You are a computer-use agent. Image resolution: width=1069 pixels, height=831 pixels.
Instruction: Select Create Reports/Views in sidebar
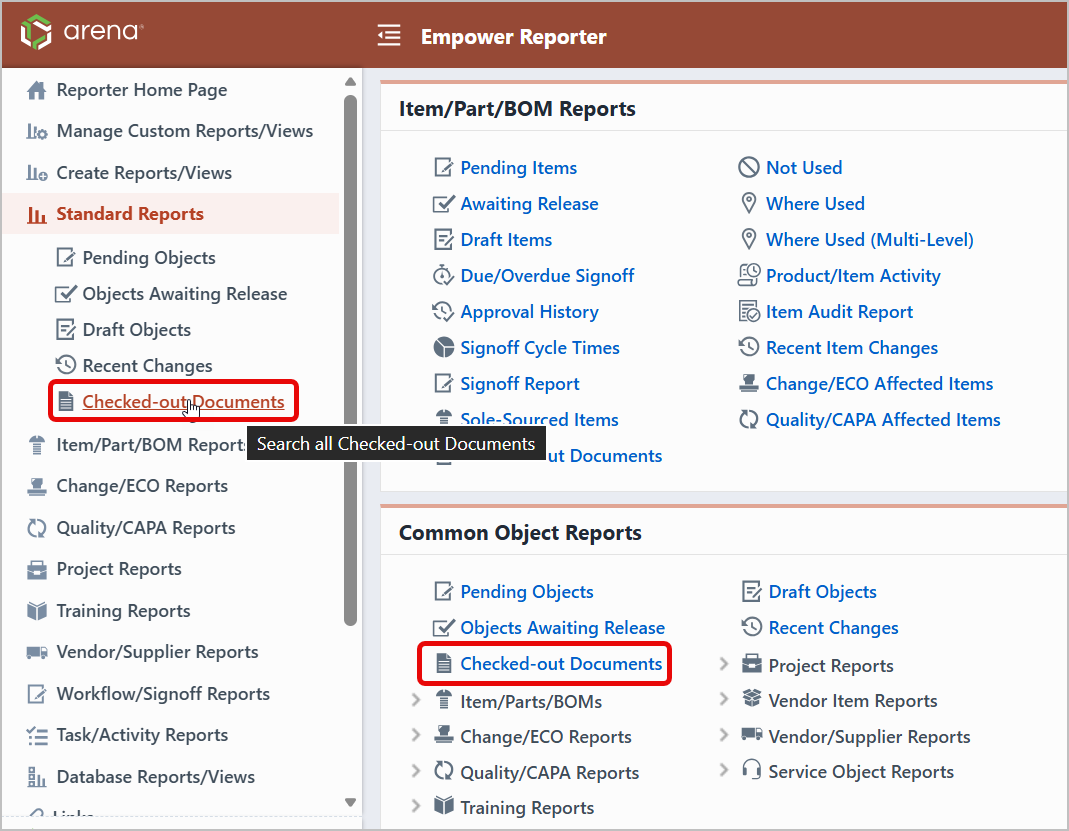(144, 173)
